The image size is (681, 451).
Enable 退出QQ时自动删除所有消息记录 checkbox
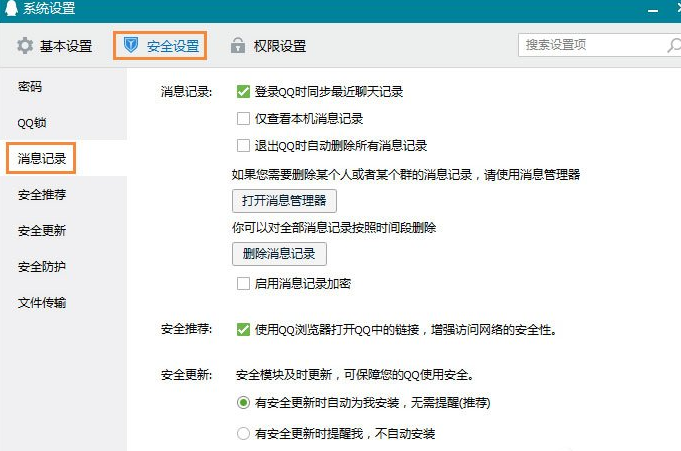(x=243, y=145)
